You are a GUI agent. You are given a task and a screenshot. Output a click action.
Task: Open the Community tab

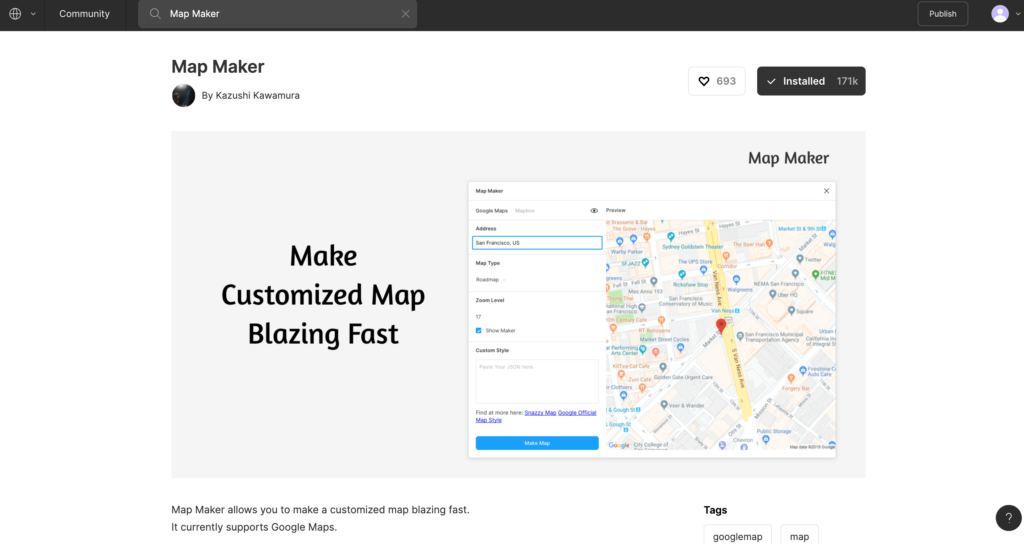point(84,14)
